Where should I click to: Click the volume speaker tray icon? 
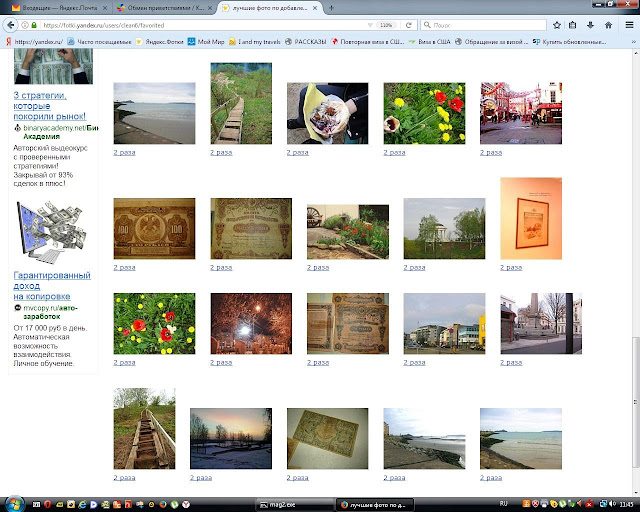pos(612,504)
